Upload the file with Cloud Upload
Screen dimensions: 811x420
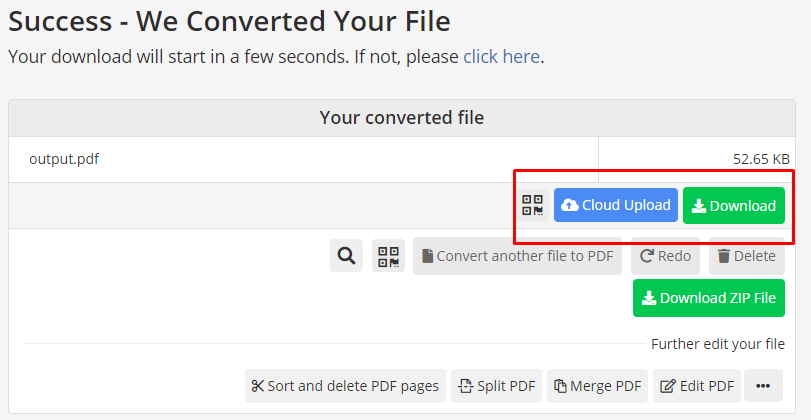[615, 205]
